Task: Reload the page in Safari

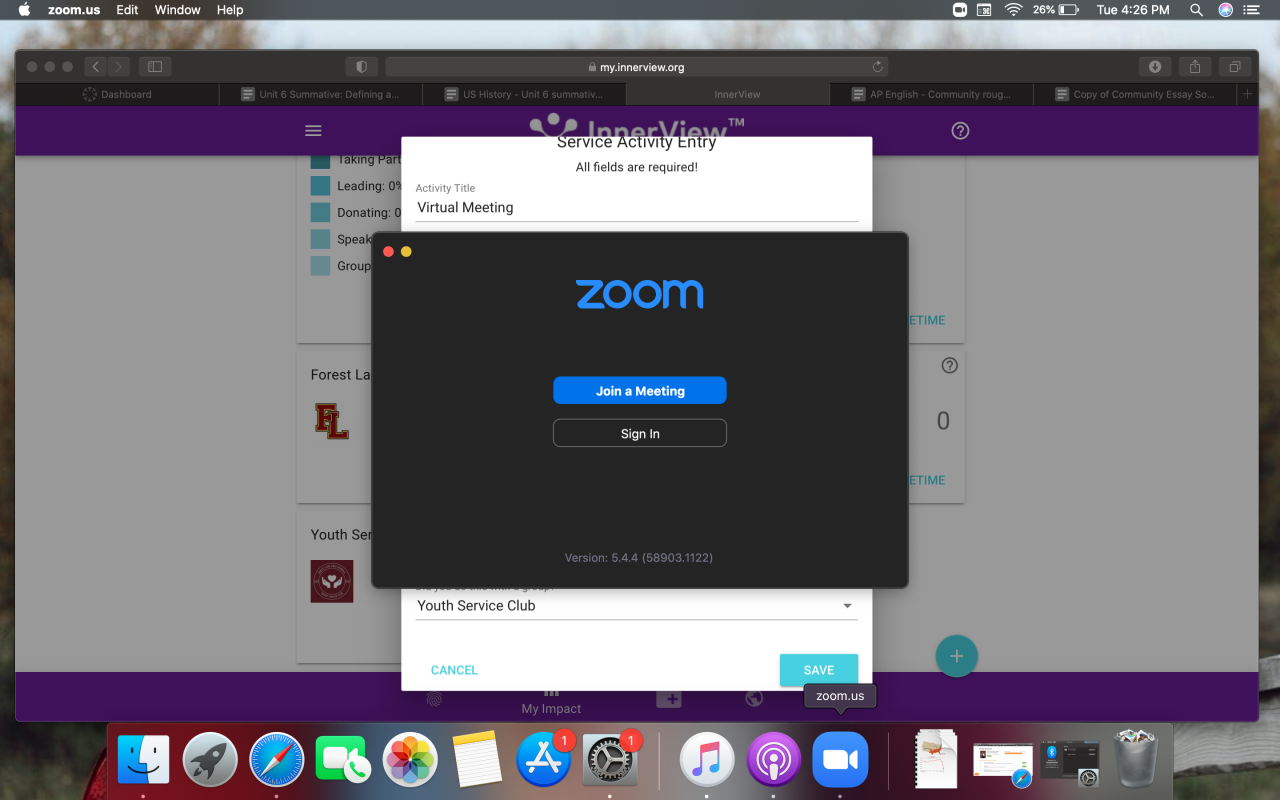Action: click(878, 67)
